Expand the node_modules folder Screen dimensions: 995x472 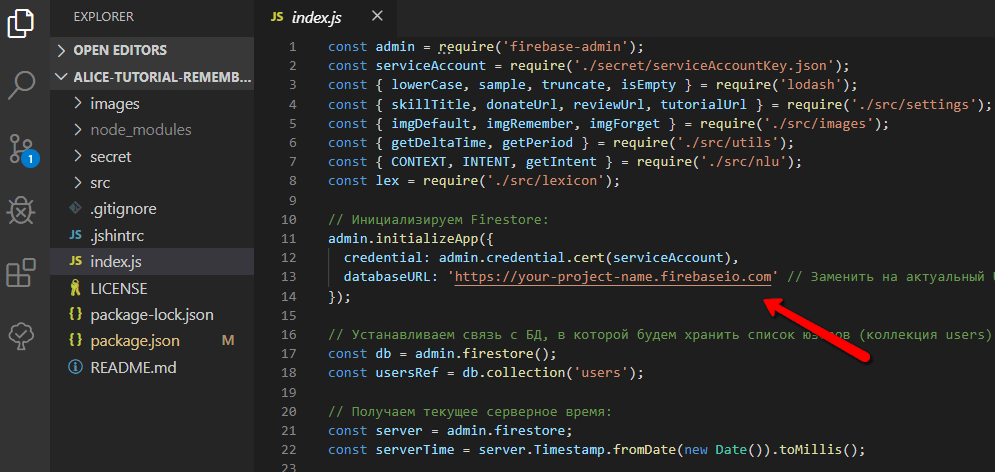click(x=151, y=130)
